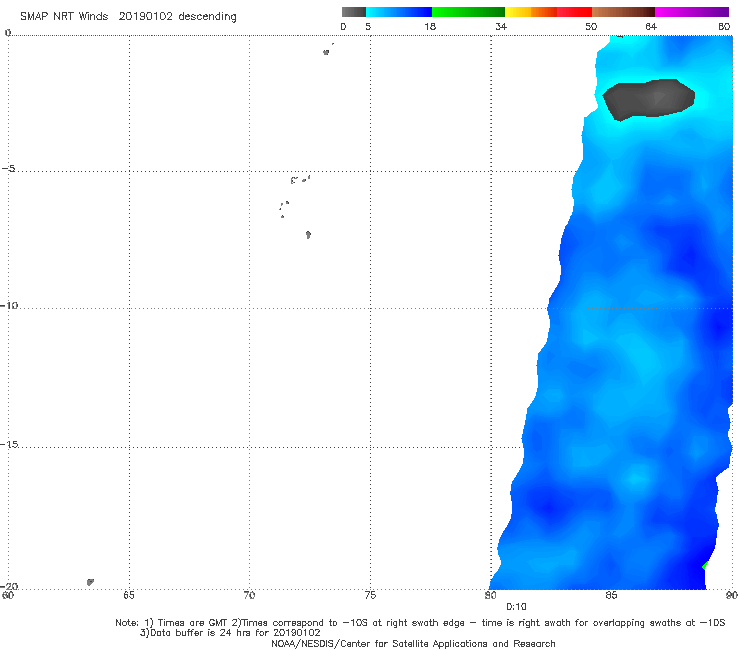This screenshot has height=650, width=740.
Task: Click the word 'descending' in the title
Action: (x=207, y=17)
